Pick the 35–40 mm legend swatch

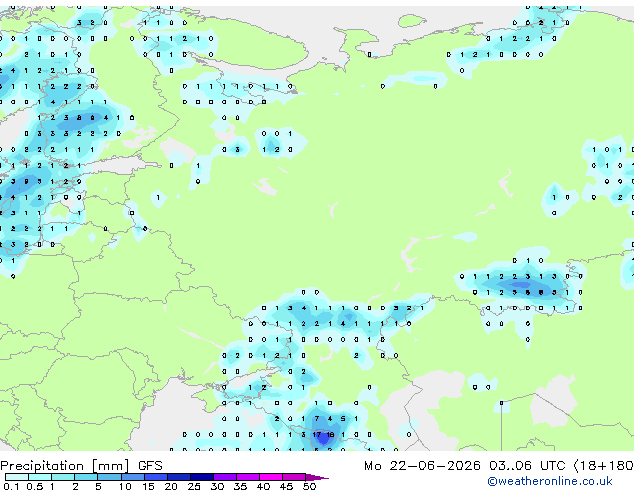click(248, 477)
